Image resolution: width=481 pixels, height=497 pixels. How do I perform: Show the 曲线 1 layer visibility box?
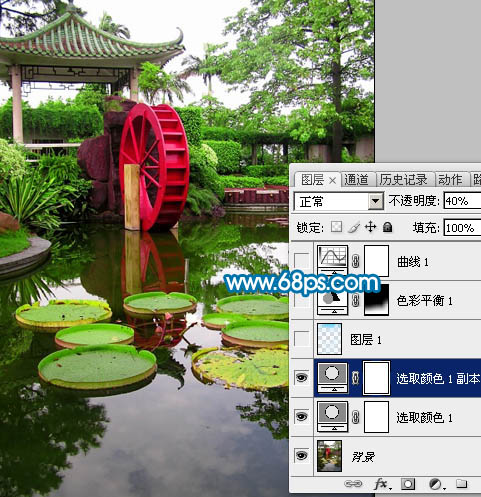[x=302, y=261]
